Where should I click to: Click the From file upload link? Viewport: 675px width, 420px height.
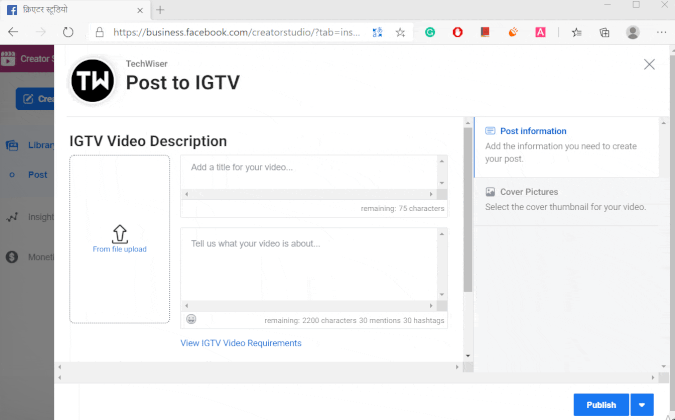[x=120, y=249]
